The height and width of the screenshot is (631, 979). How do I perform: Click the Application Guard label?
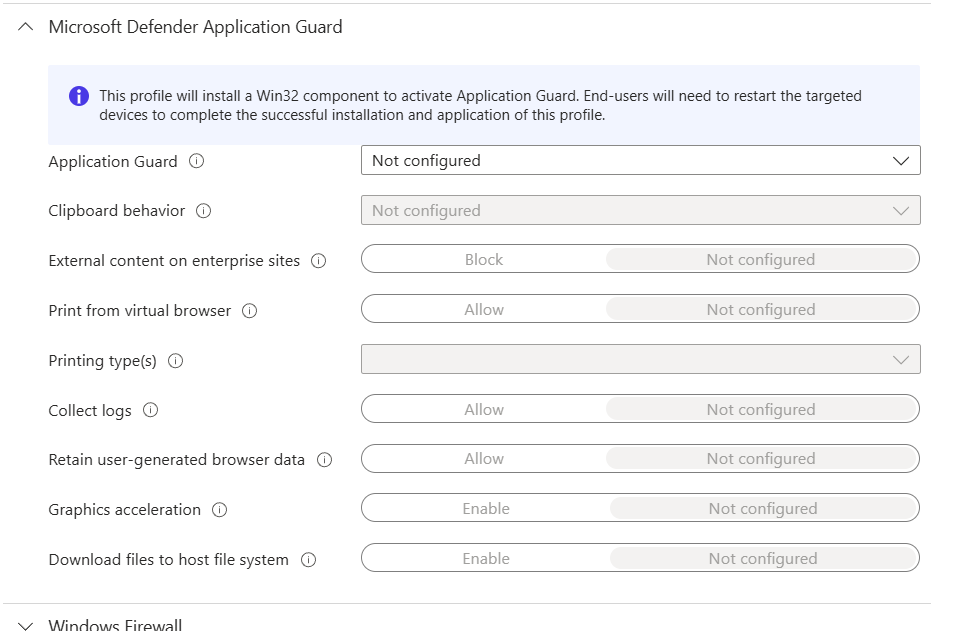113,162
